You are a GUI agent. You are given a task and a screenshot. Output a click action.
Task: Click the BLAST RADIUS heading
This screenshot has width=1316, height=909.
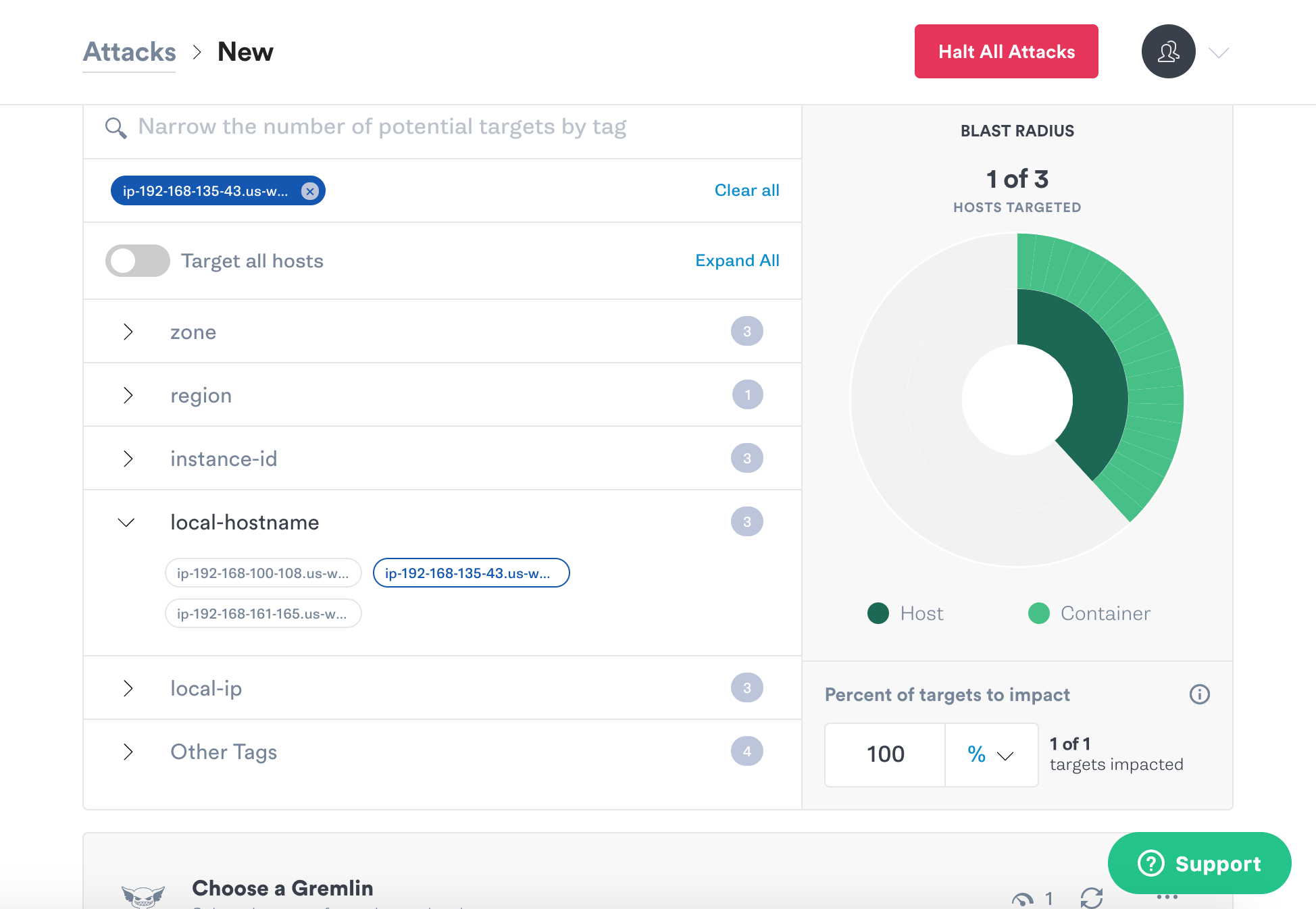1017,131
